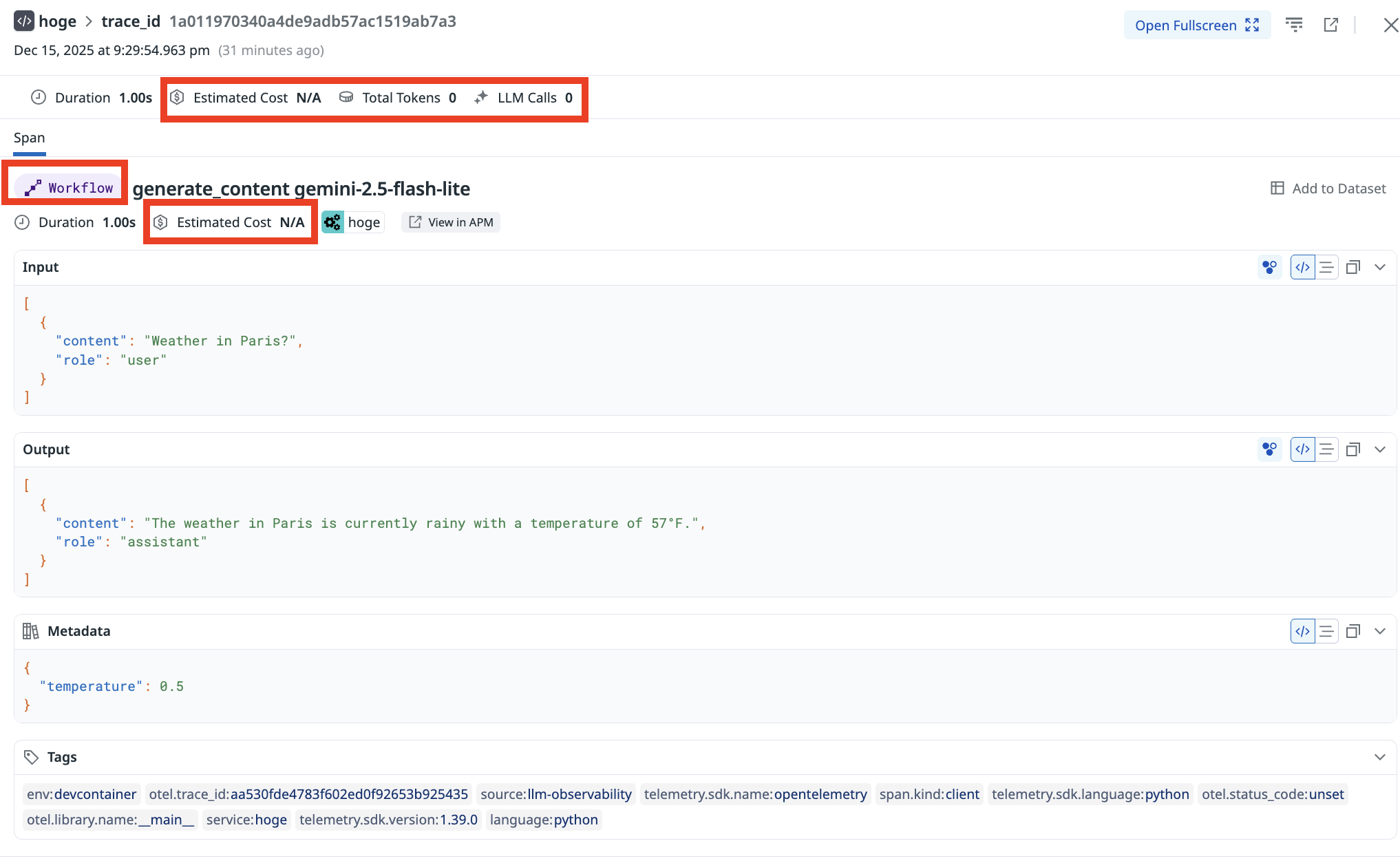The height and width of the screenshot is (863, 1400).
Task: Copy the Metadata section contents
Action: [x=1353, y=631]
